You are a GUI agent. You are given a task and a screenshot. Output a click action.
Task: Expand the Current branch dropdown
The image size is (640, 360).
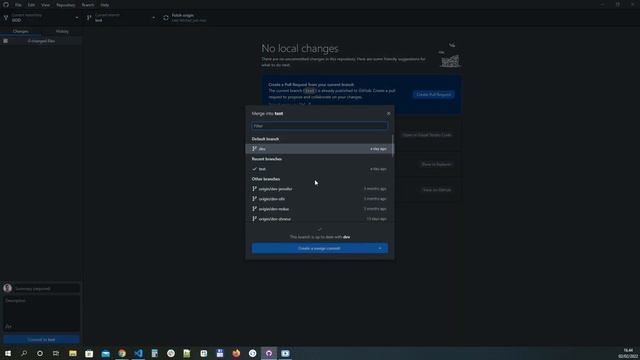(121, 18)
